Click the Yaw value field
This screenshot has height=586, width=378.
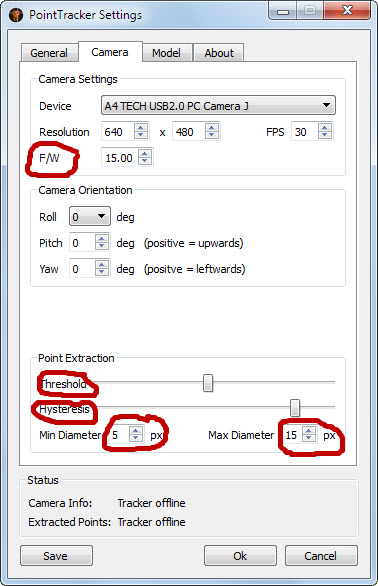pyautogui.click(x=82, y=269)
